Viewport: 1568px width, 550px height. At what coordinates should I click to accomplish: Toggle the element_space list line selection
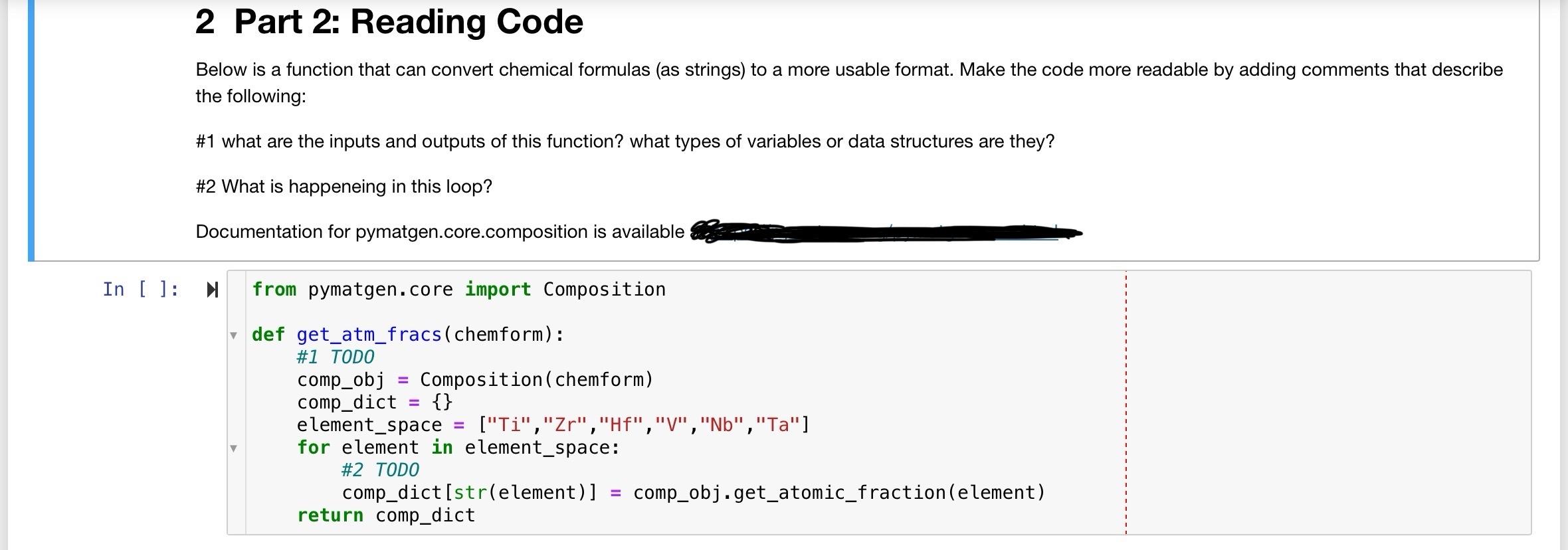point(551,424)
